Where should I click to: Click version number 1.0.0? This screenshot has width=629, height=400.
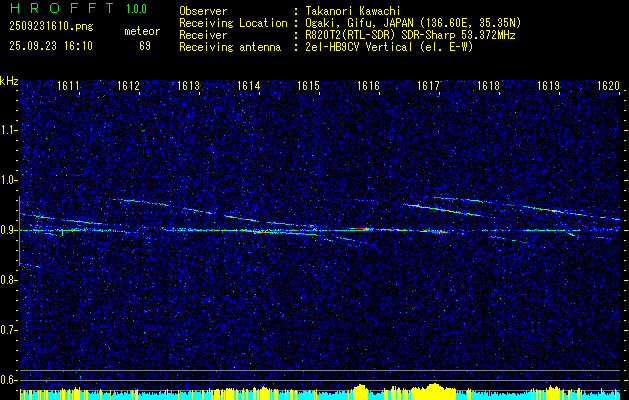click(x=136, y=9)
